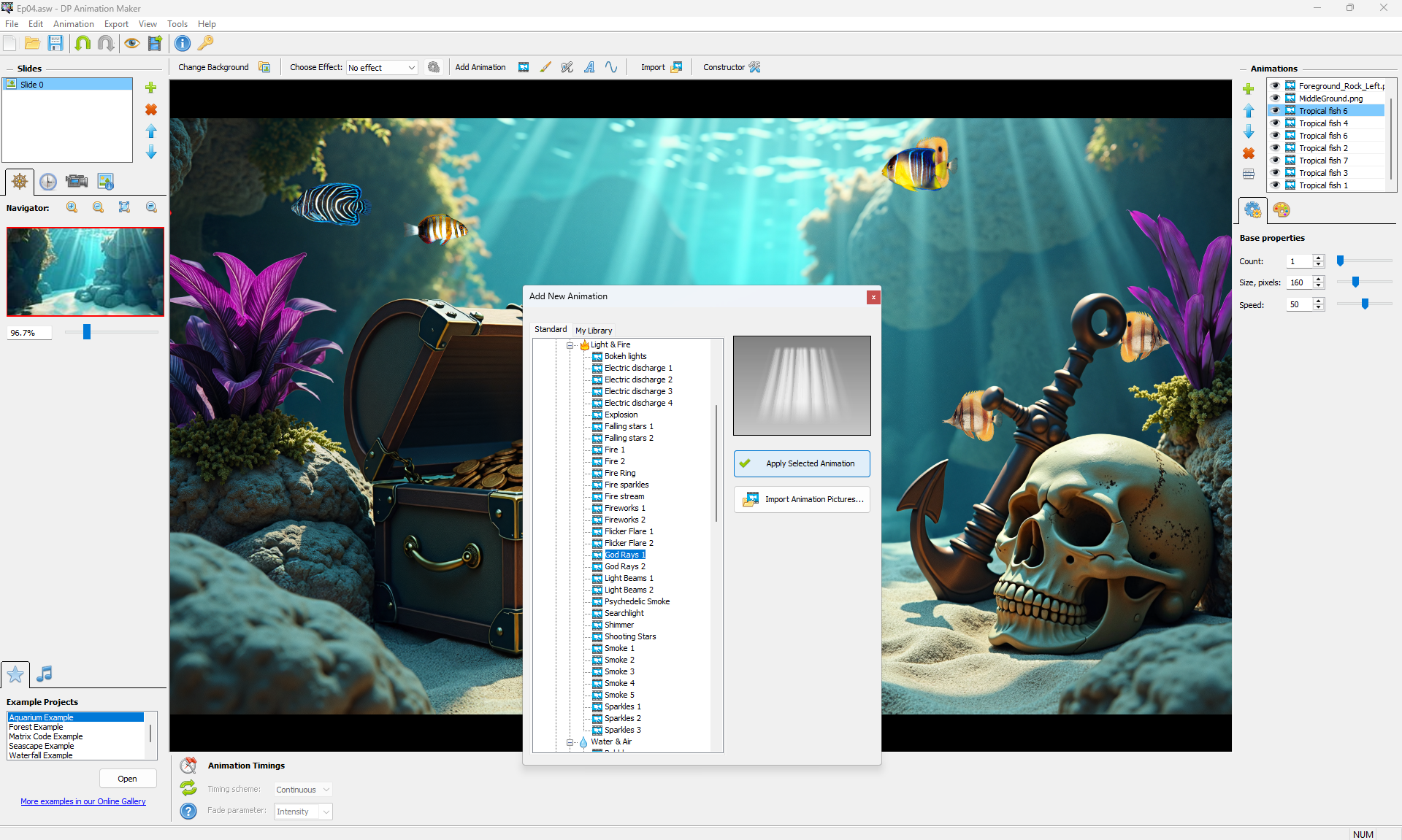Click the zoom-in magnifier in Navigator

(x=72, y=207)
